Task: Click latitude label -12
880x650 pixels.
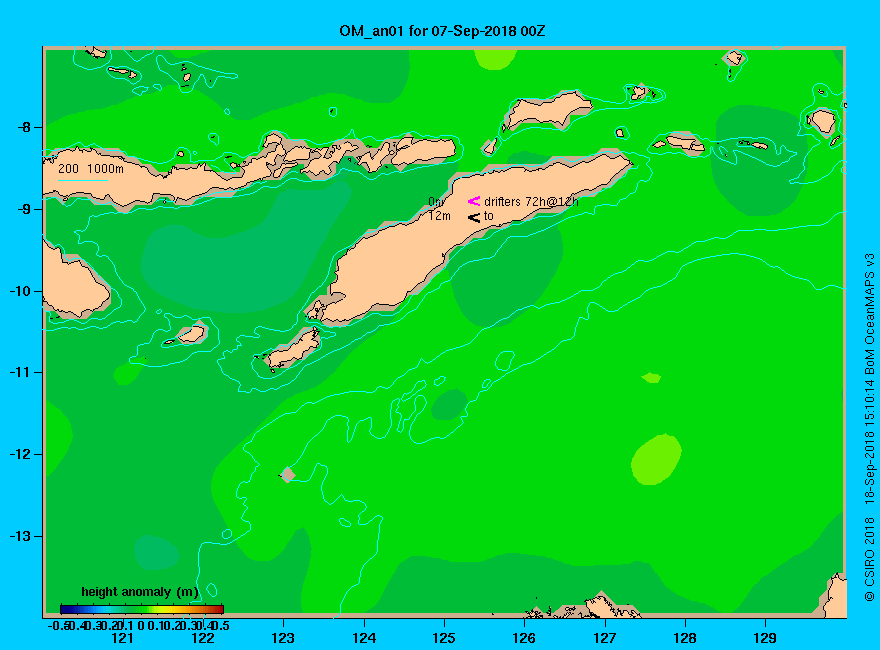Action: [21, 454]
